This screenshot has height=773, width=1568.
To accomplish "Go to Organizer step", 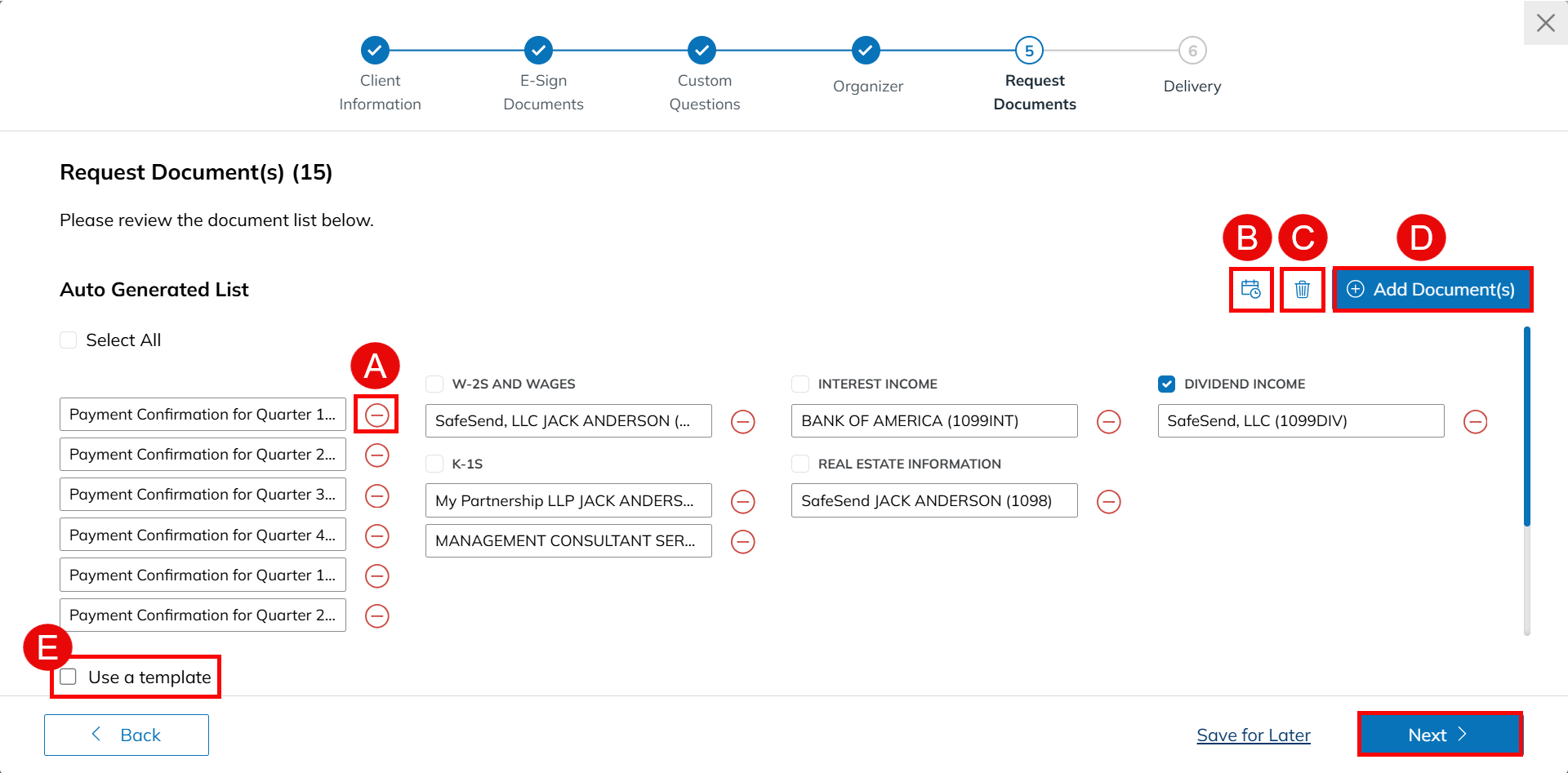I will click(866, 51).
